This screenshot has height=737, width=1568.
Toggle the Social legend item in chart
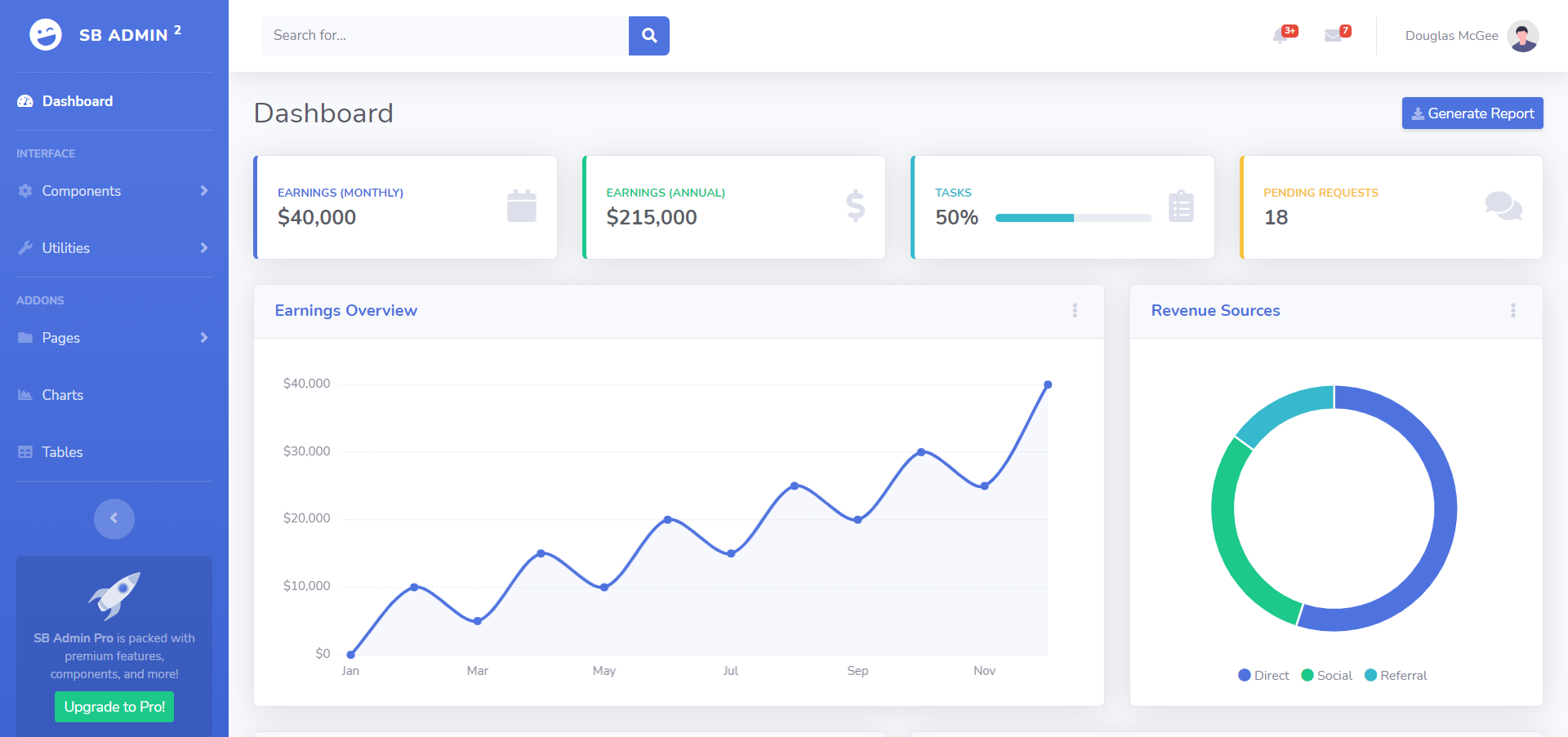[x=1326, y=676]
